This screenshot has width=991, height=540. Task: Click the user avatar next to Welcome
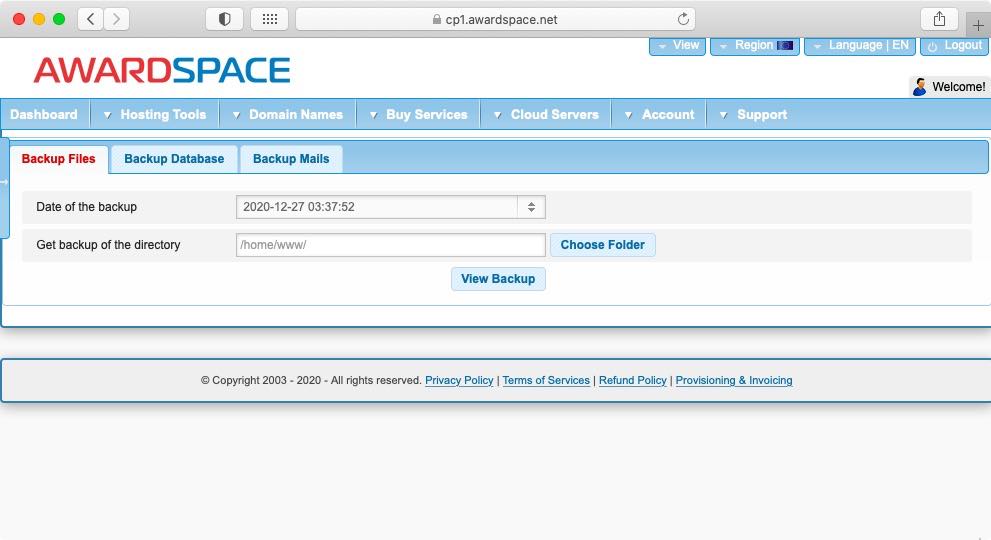[920, 87]
